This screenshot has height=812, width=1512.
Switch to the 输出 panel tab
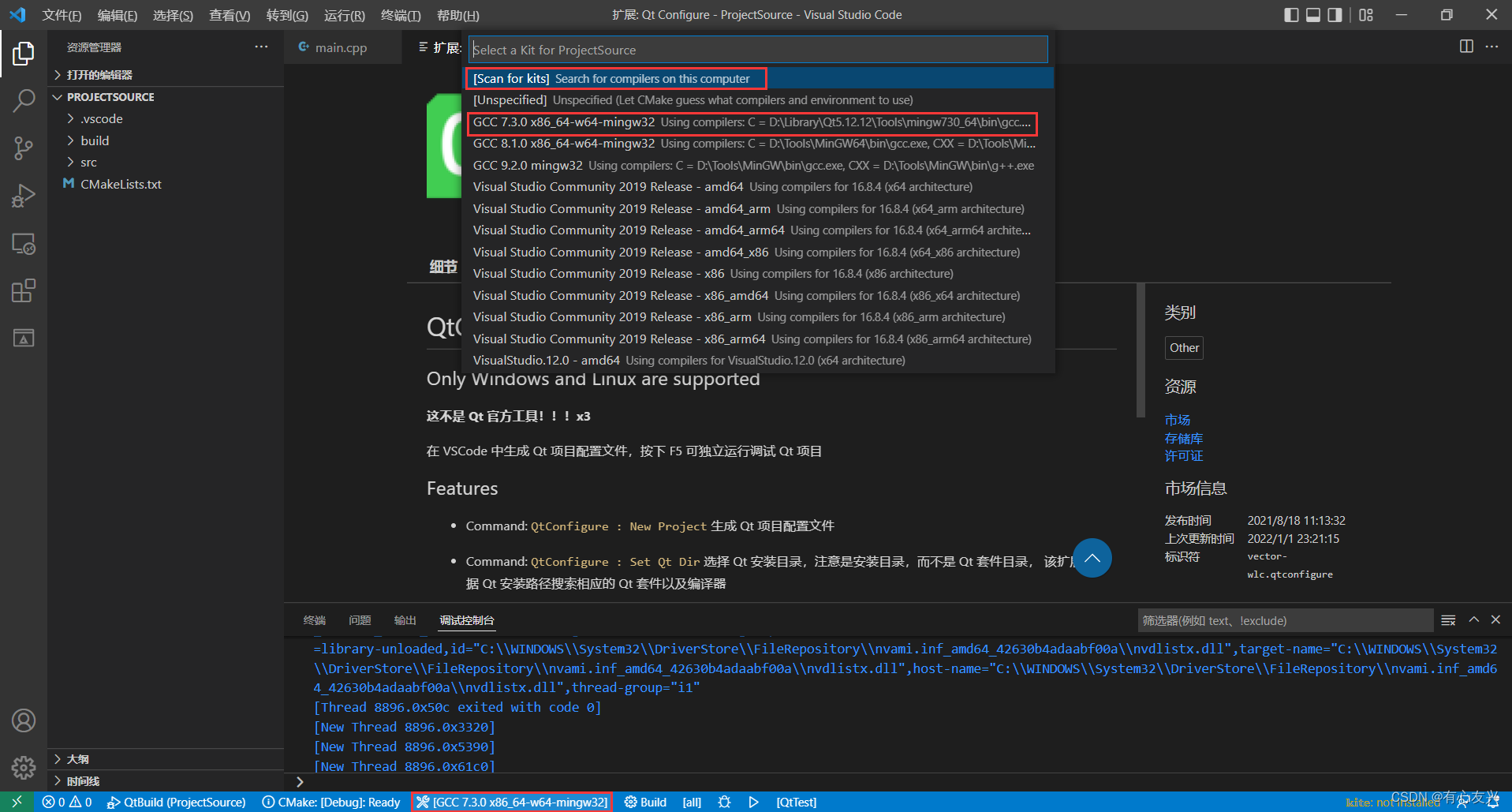405,620
